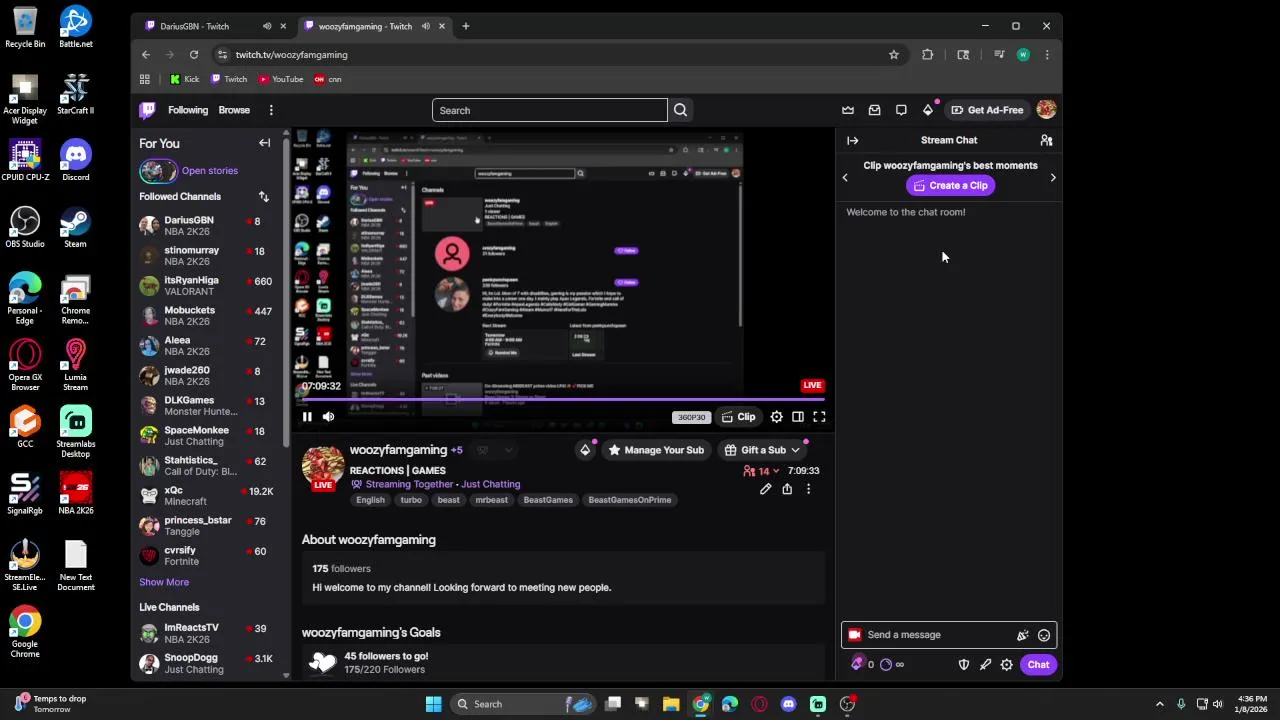Click the mod sword icon in chat

point(985,665)
